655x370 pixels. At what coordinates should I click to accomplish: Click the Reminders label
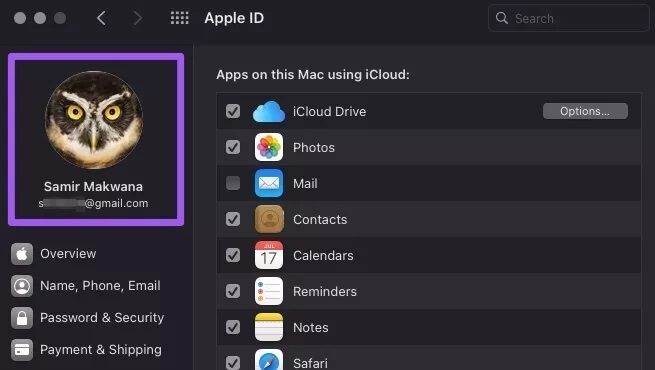click(325, 291)
